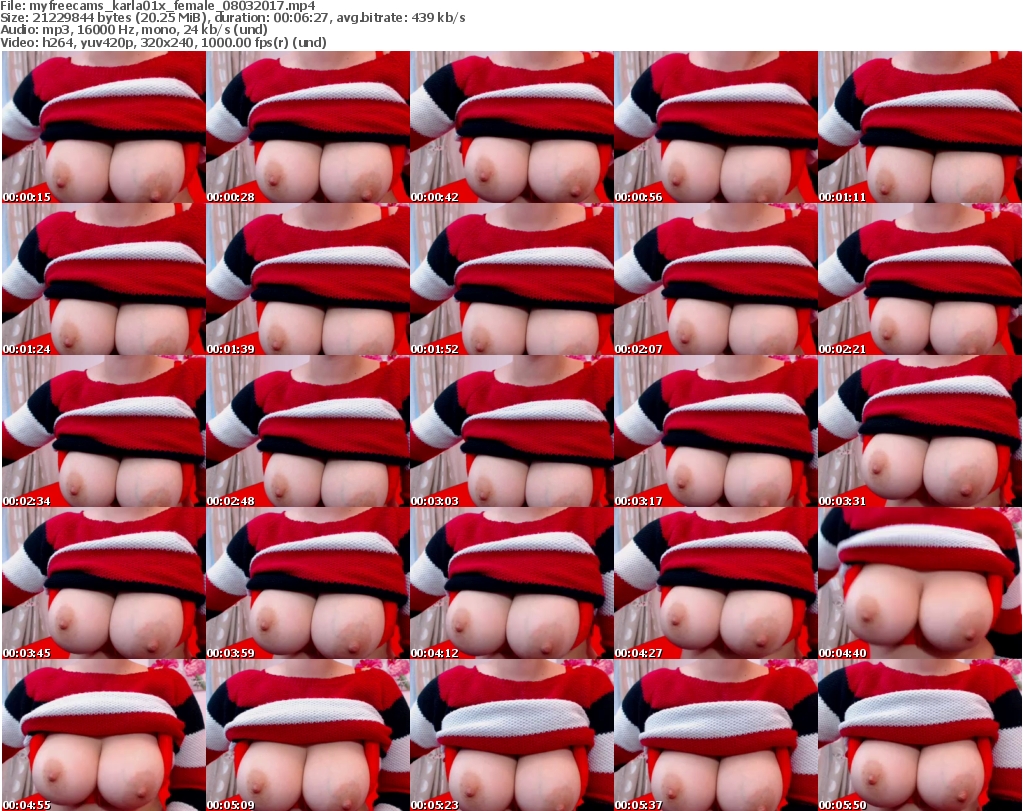The width and height of the screenshot is (1024, 811).
Task: Select the frame stamped 00:02:34
Action: tap(104, 431)
